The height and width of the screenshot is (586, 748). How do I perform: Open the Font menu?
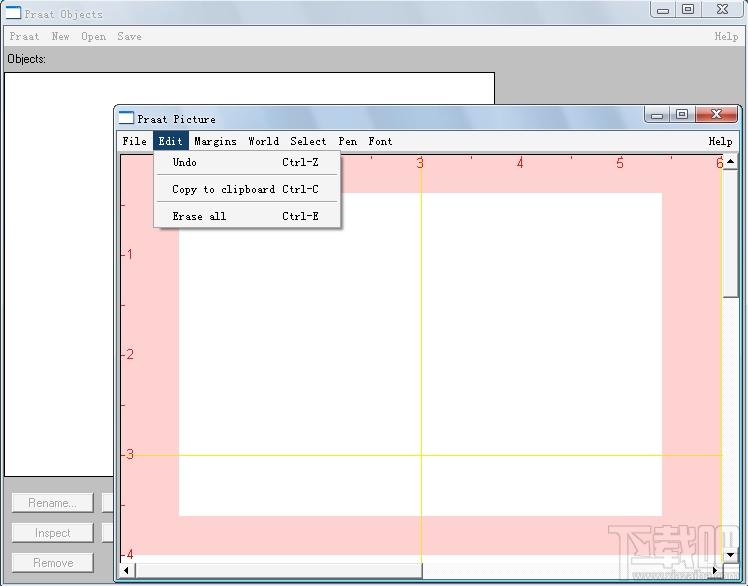[x=380, y=141]
